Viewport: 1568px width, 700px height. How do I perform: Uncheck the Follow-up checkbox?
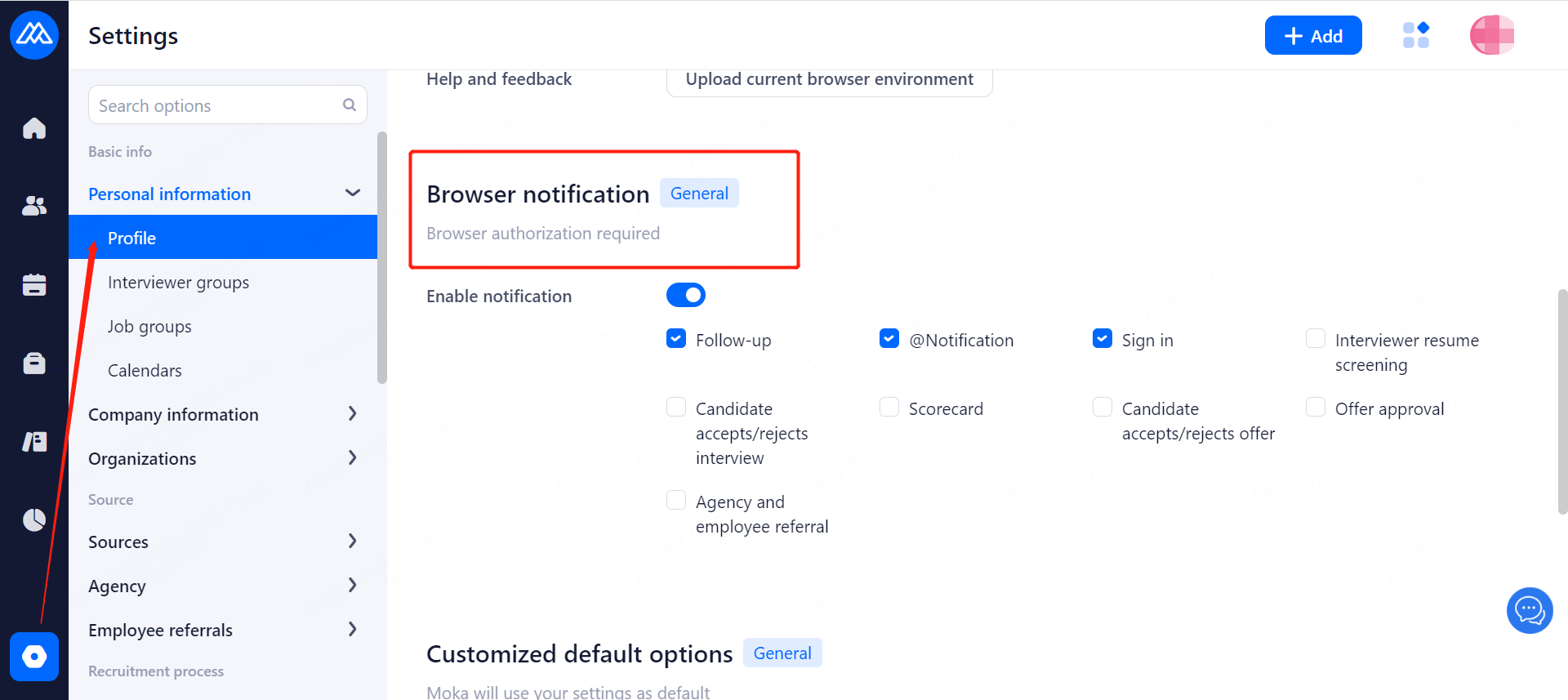point(676,338)
